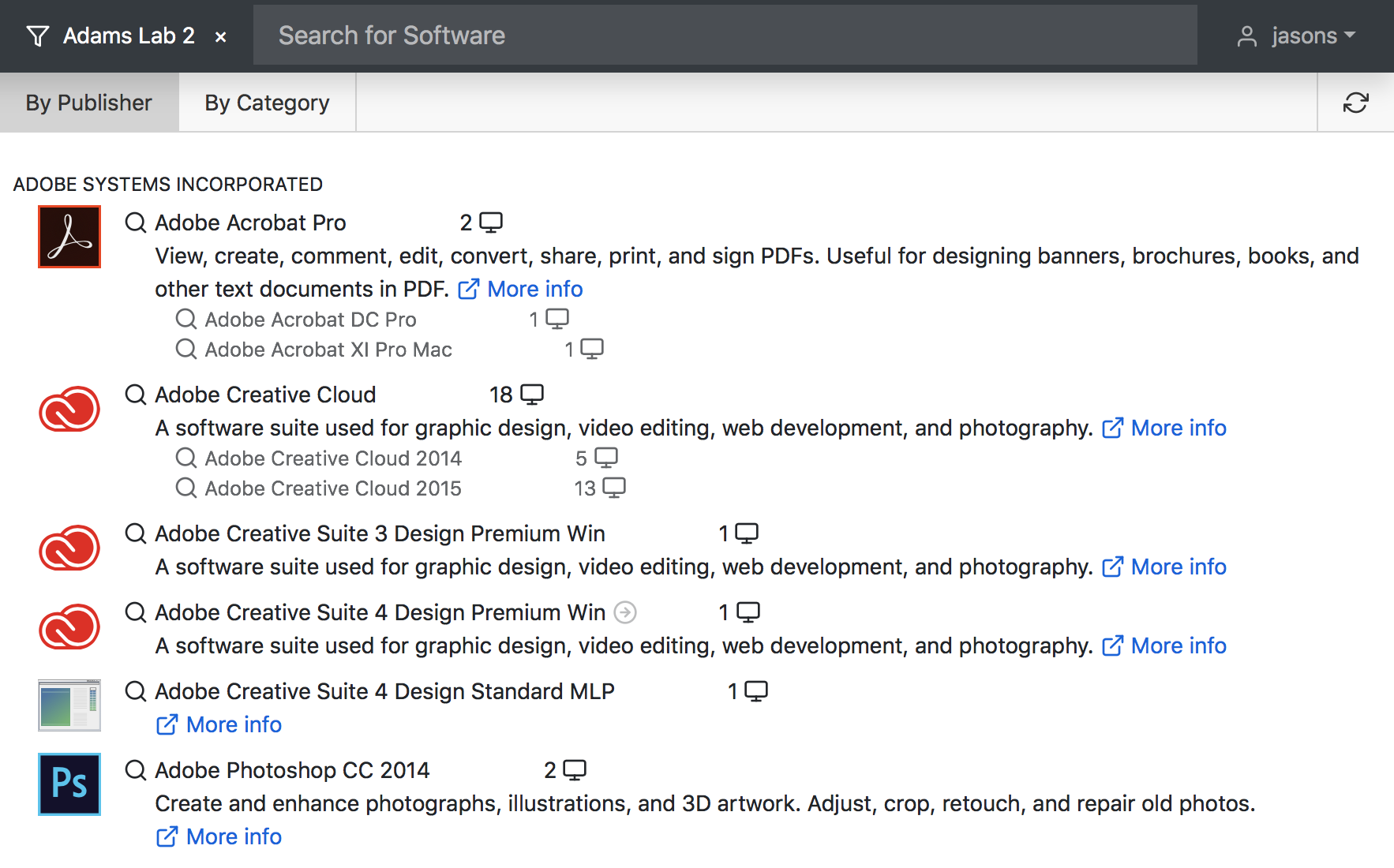Click magnifier beside Creative Suite 4 Design Premium
The height and width of the screenshot is (868, 1394).
136,612
